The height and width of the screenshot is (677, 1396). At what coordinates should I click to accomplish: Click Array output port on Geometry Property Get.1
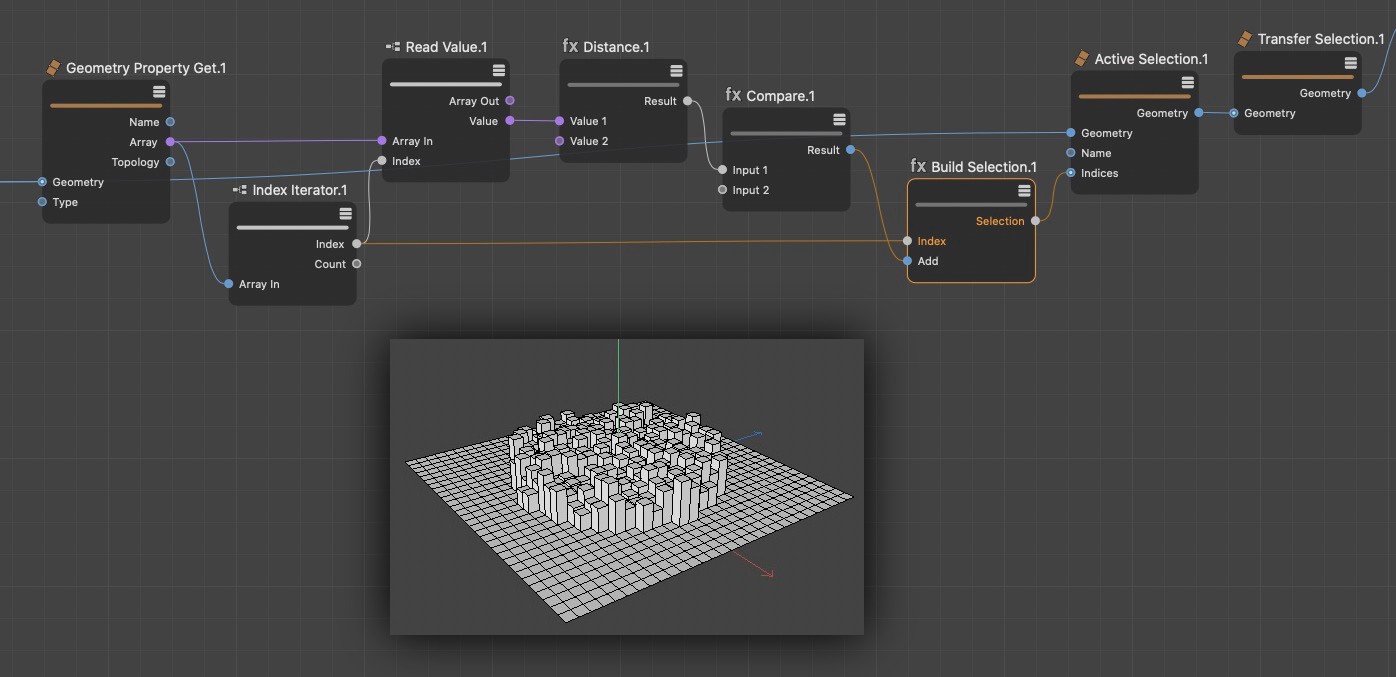[x=170, y=142]
